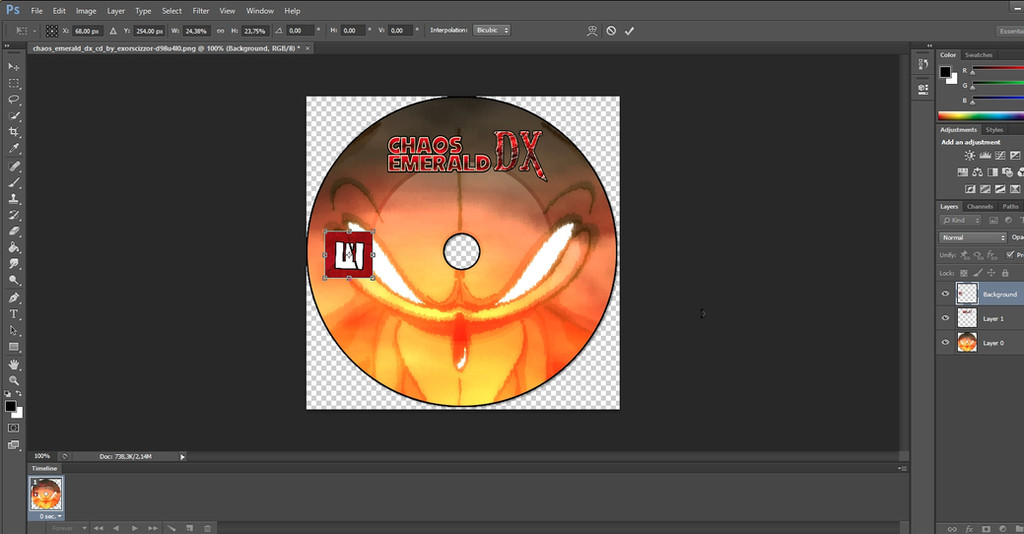Image resolution: width=1024 pixels, height=534 pixels.
Task: Expand the status bar info arrow
Action: 182,457
